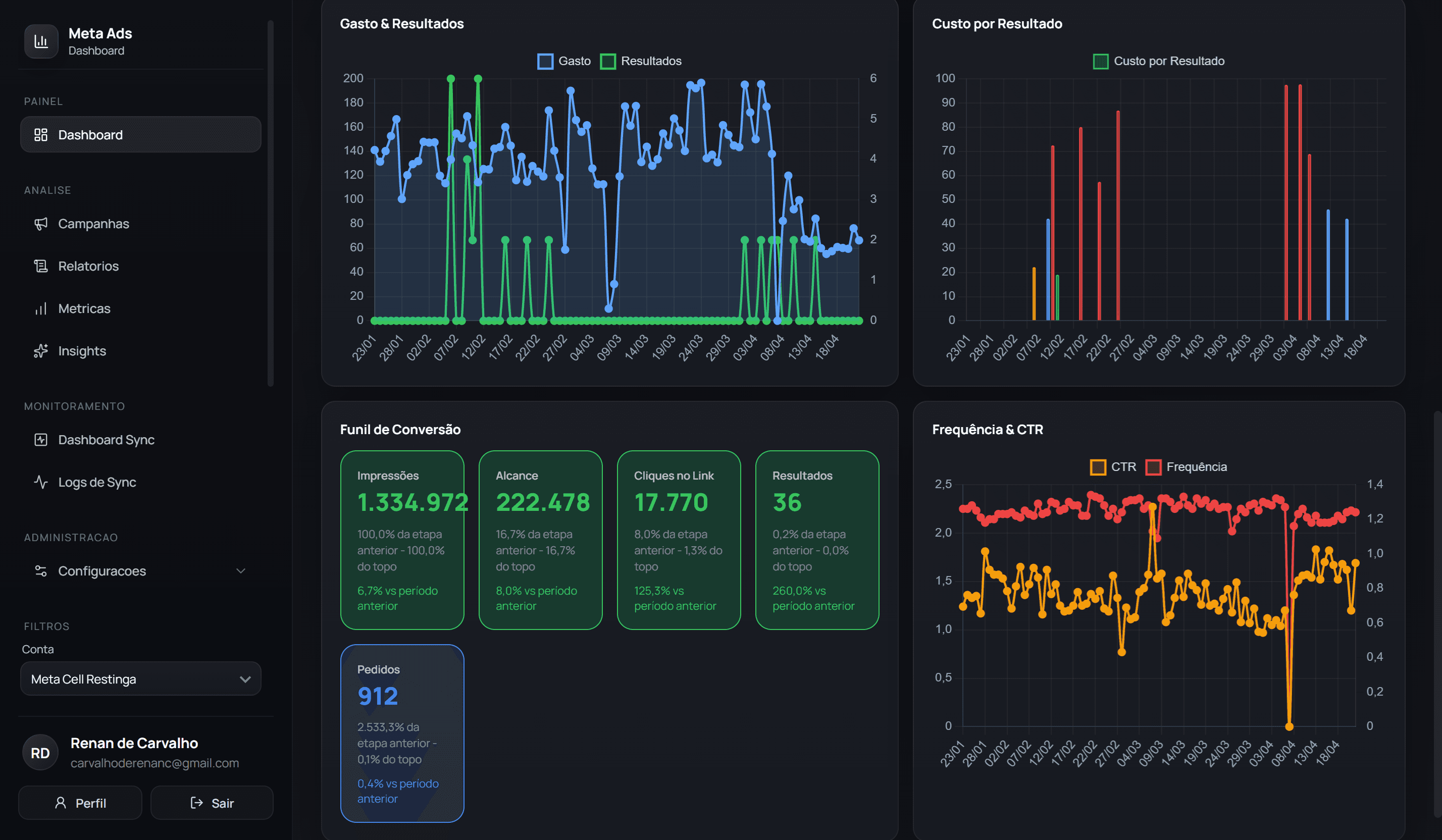Expand the Configuracoes chevron
Image resolution: width=1442 pixels, height=840 pixels.
click(241, 571)
